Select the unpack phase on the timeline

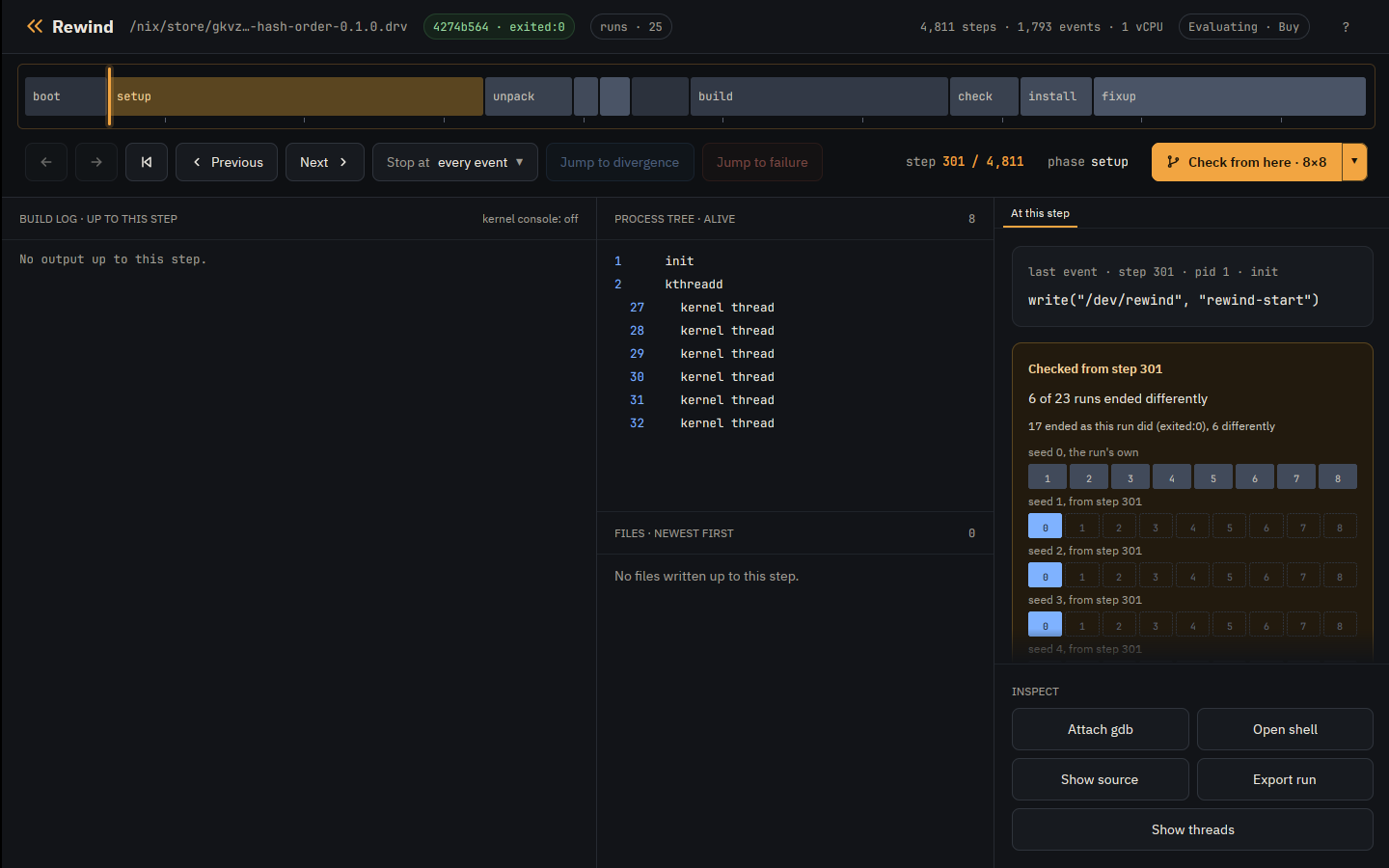click(x=529, y=96)
